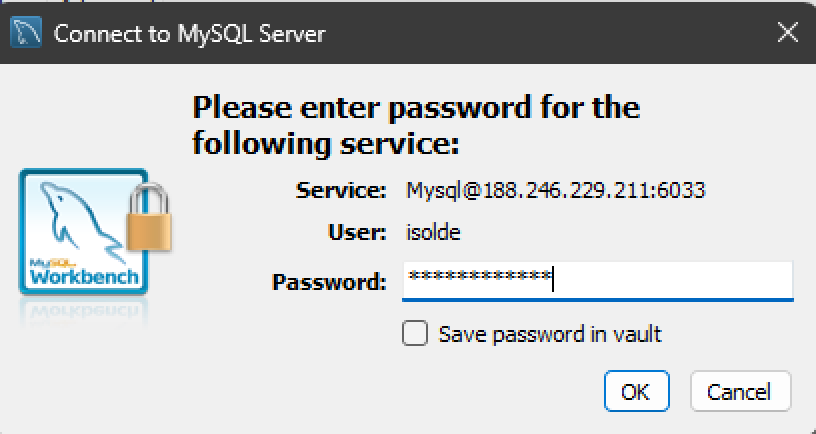Click the bold User: label
Viewport: 816px width, 434px height.
coord(357,233)
